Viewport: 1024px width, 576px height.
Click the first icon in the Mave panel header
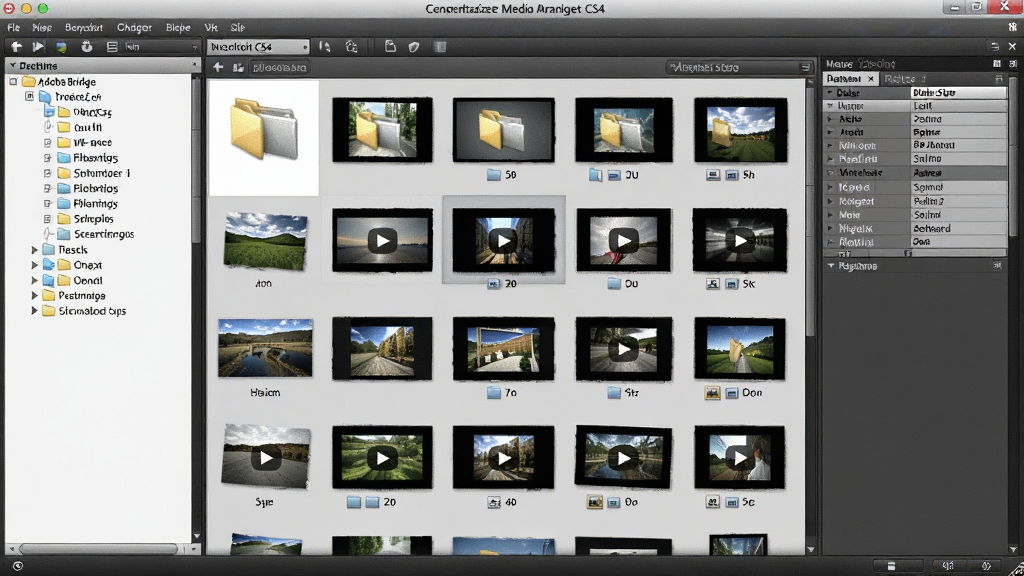point(997,63)
